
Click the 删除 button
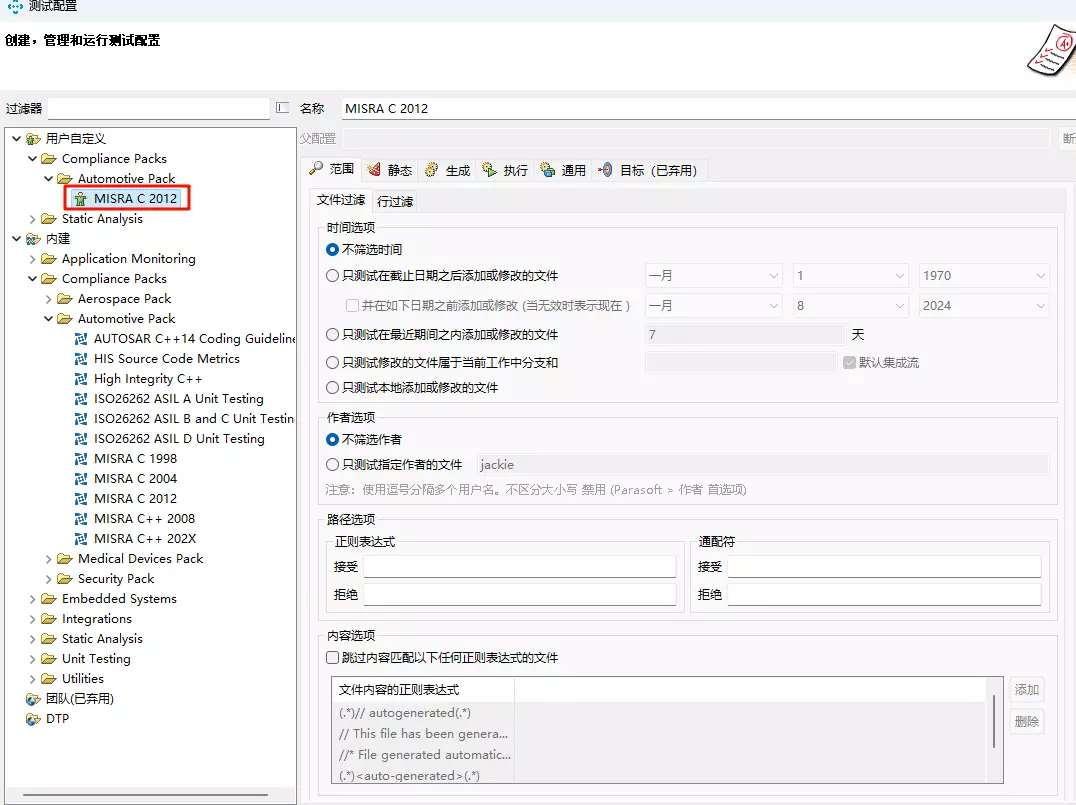point(1026,721)
